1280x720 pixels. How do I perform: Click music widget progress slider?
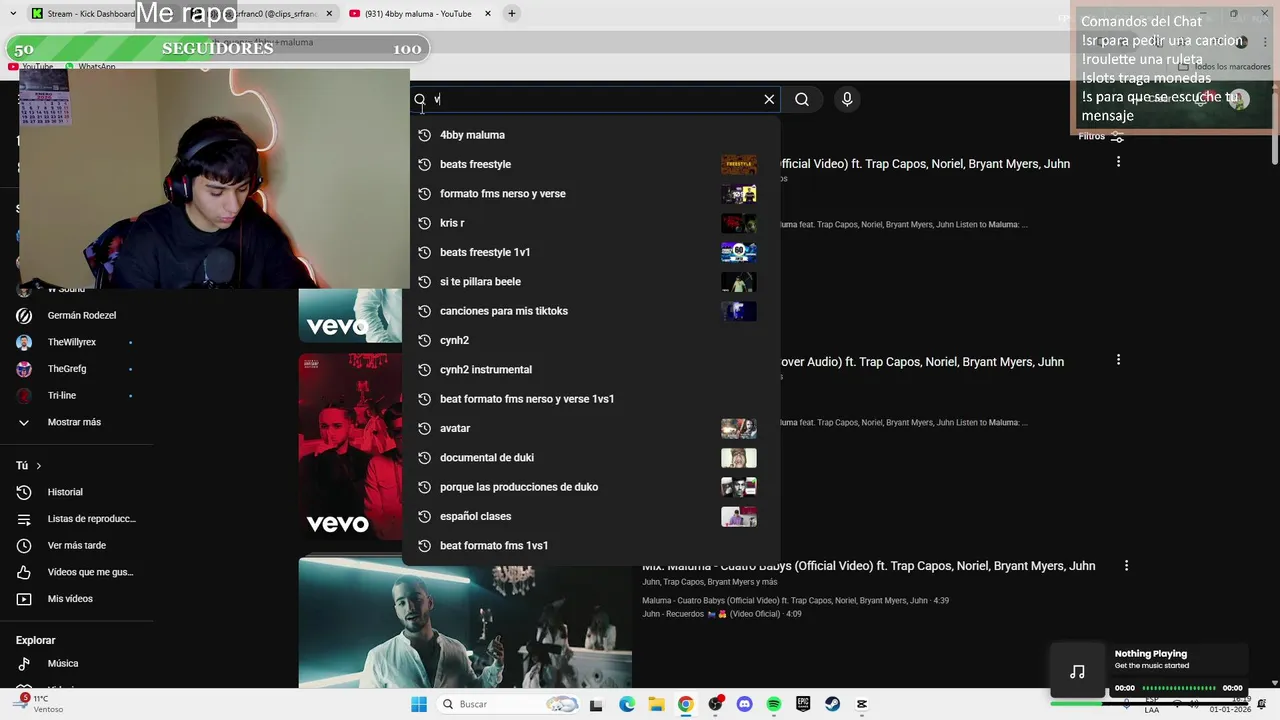point(1179,688)
